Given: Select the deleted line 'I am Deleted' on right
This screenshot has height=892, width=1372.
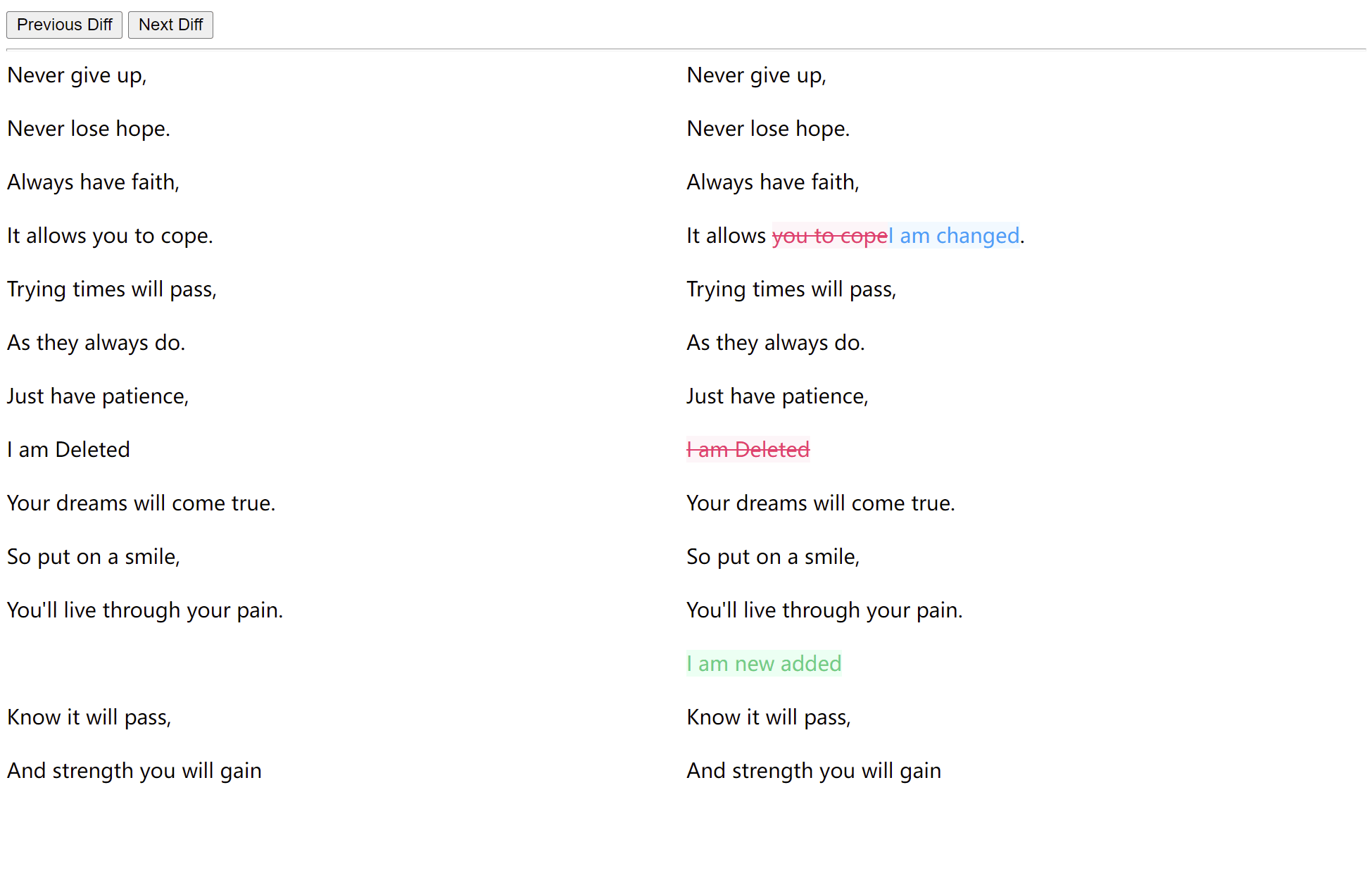Looking at the screenshot, I should [748, 449].
